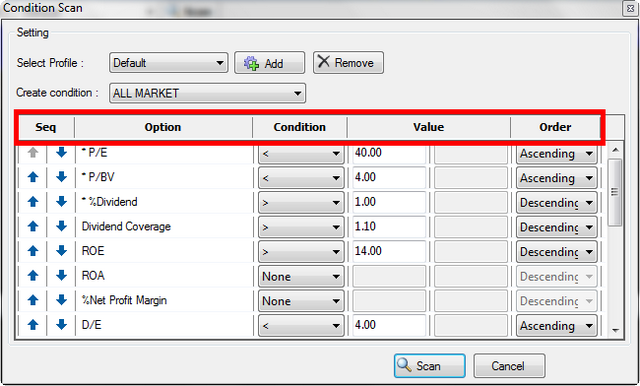Select the ROA option label

93,276
